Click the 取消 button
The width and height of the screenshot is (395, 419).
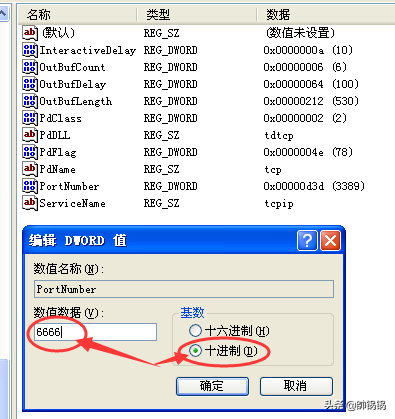(x=296, y=386)
